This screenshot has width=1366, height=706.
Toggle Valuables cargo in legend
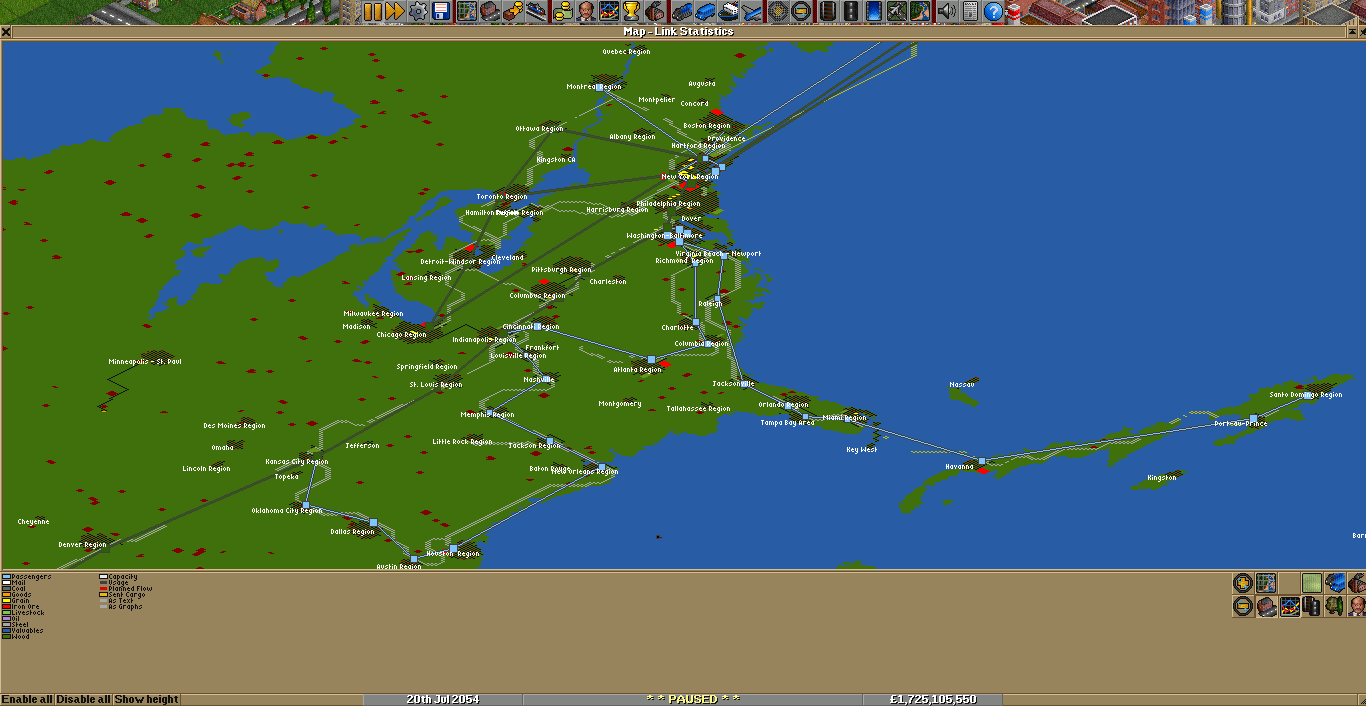(25, 630)
